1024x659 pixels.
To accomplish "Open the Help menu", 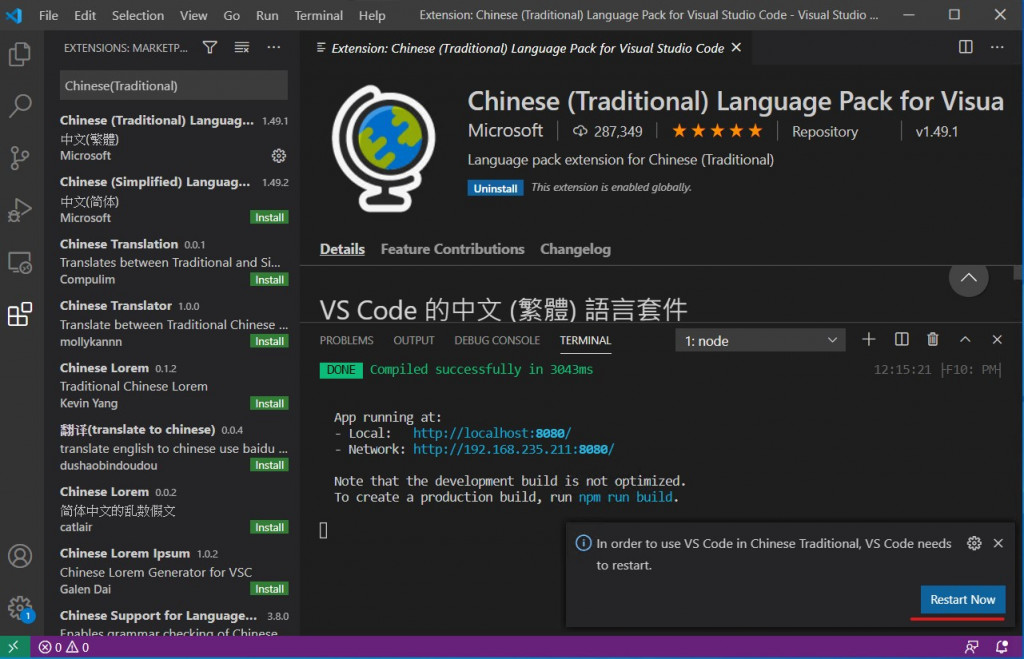I will (x=372, y=15).
